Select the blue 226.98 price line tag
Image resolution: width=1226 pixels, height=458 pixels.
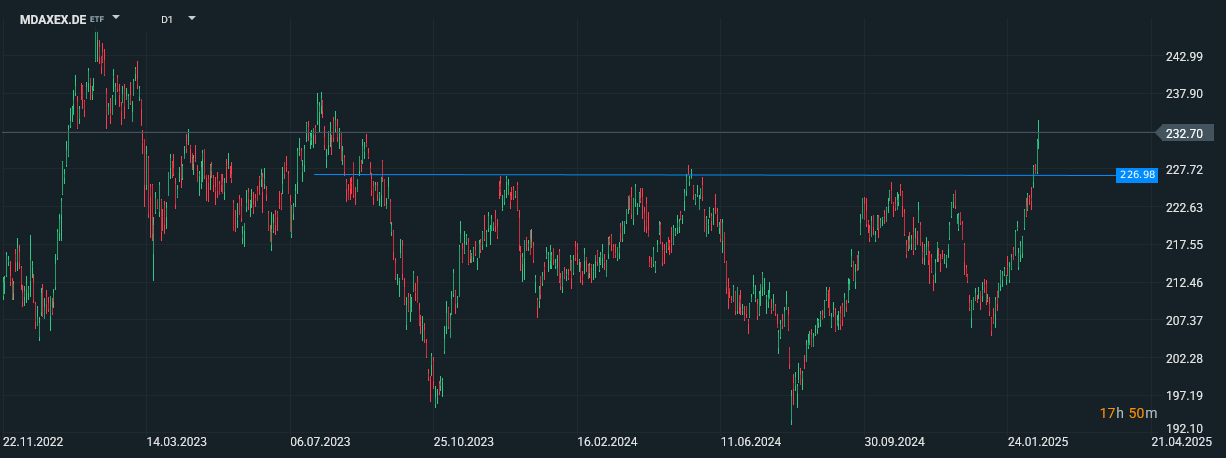pos(1137,174)
